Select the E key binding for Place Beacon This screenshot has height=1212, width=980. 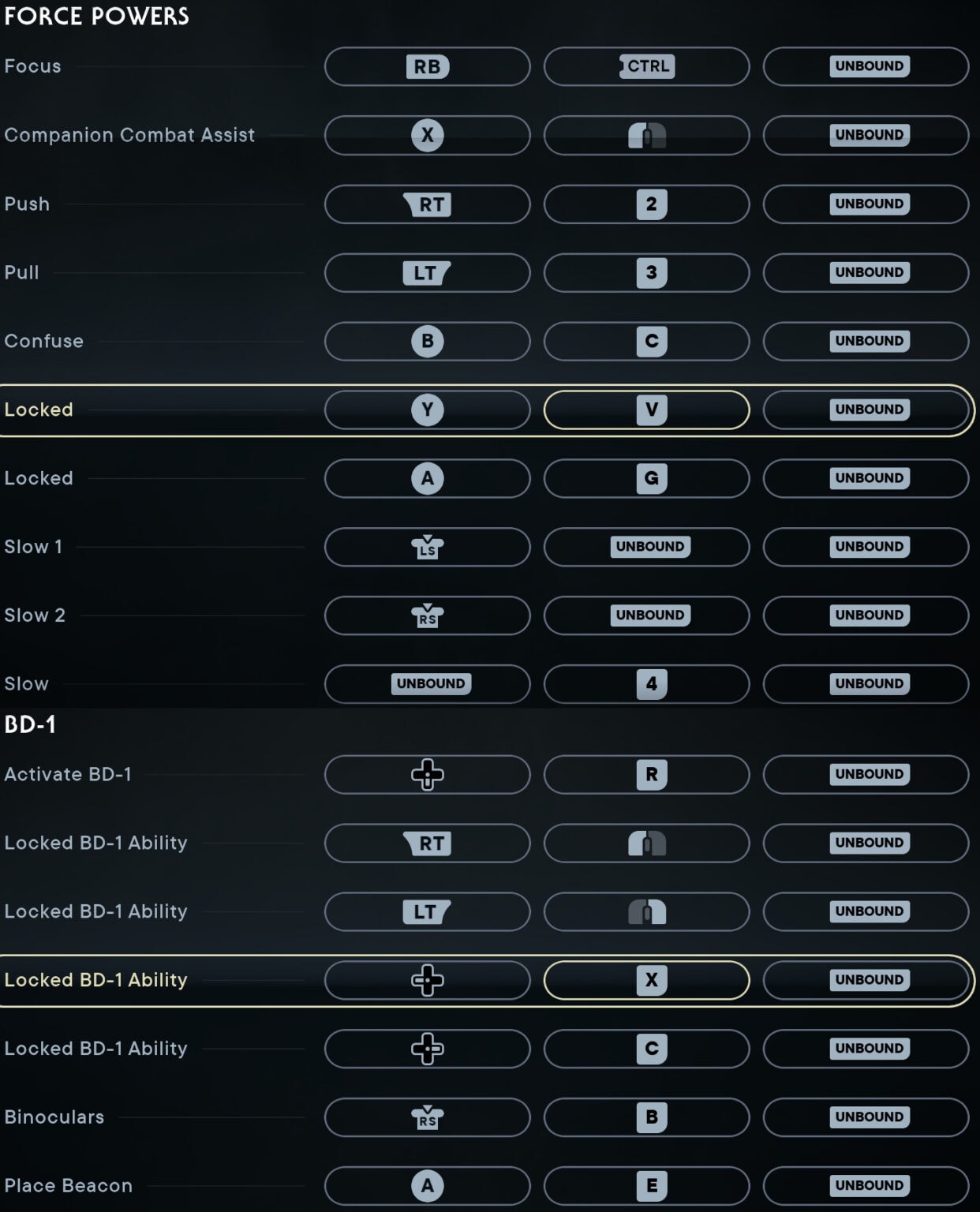646,1184
